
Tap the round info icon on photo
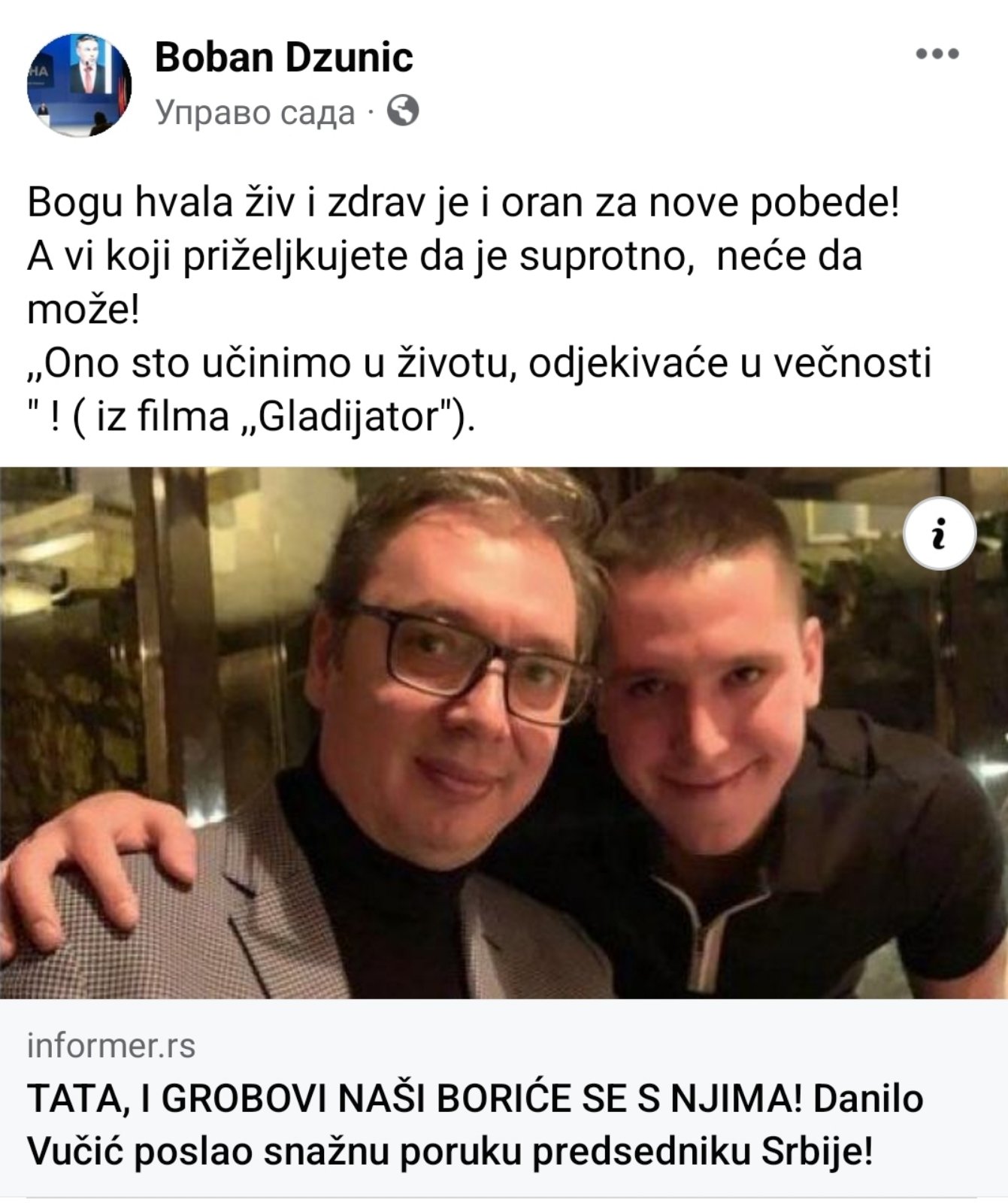(x=939, y=533)
